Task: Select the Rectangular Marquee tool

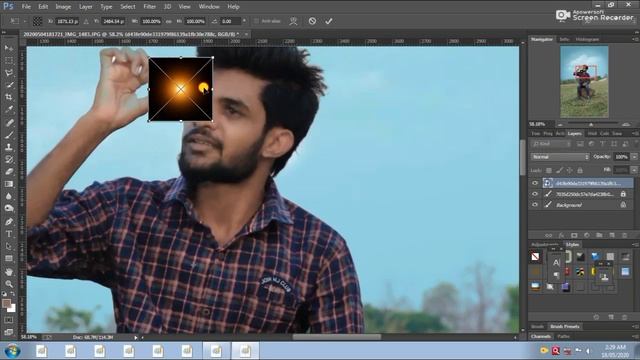Action: pos(9,60)
